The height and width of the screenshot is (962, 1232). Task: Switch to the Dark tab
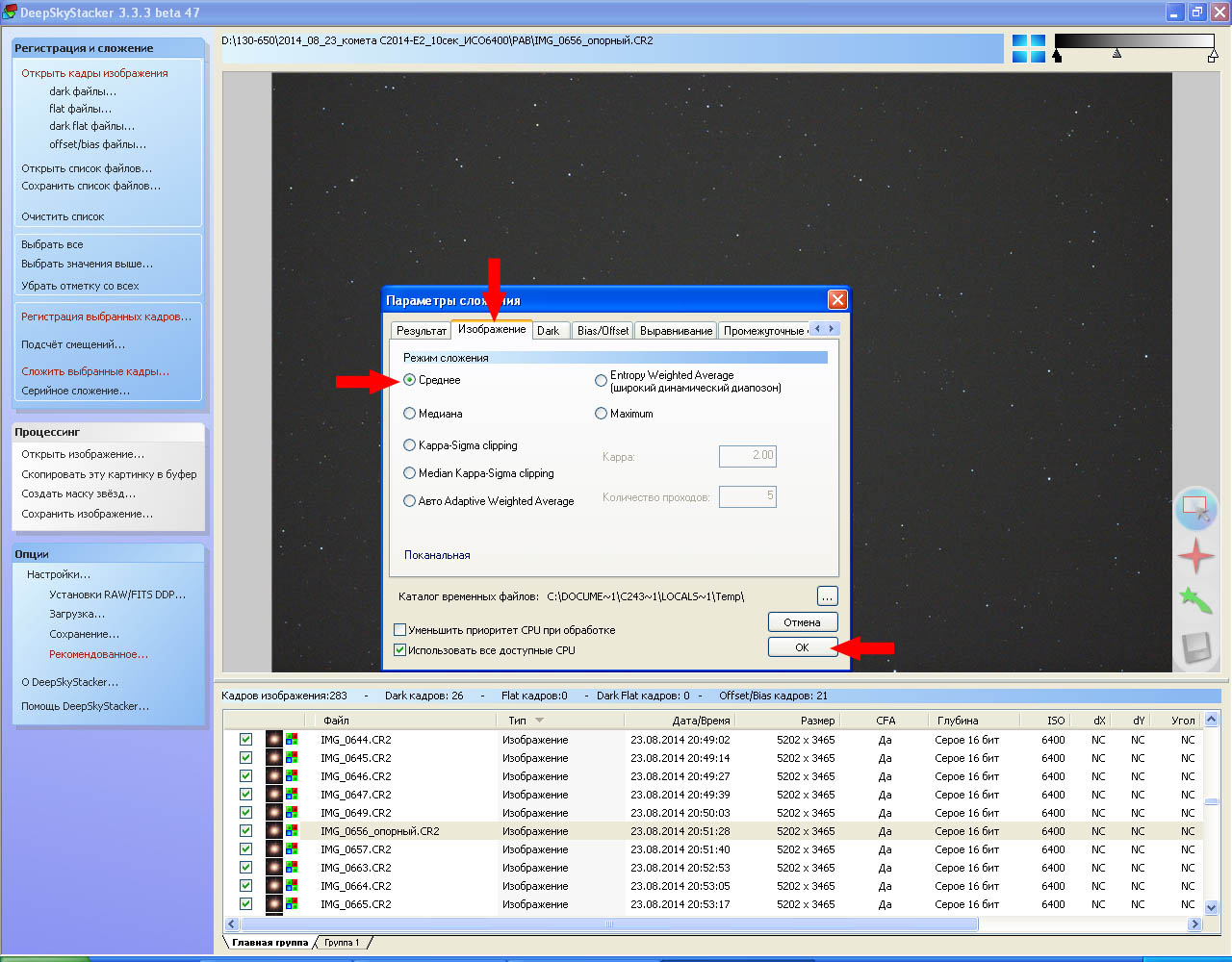pyautogui.click(x=548, y=331)
